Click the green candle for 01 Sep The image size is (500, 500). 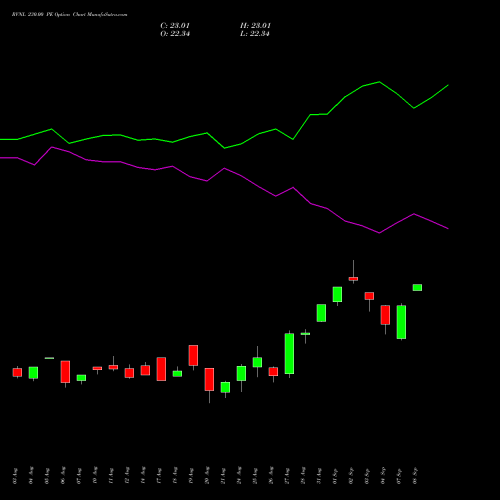click(337, 294)
